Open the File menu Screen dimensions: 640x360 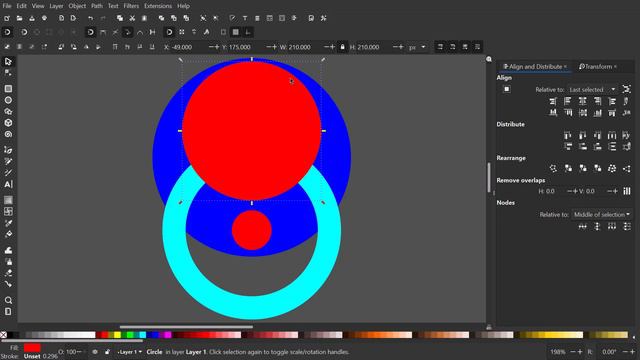click(x=7, y=6)
